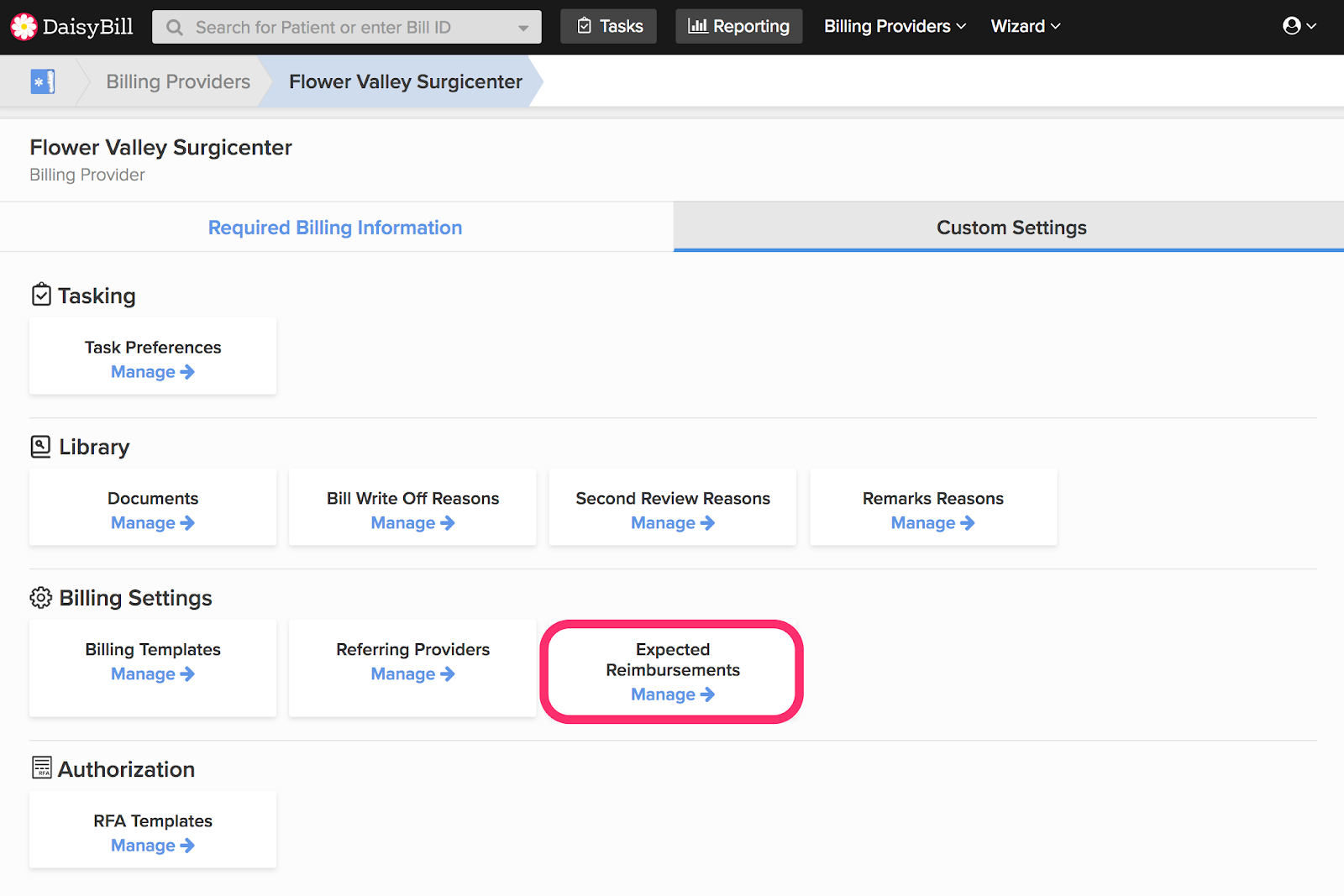Manage Bill Write Off Reasons
The width and height of the screenshot is (1344, 896).
[x=412, y=523]
